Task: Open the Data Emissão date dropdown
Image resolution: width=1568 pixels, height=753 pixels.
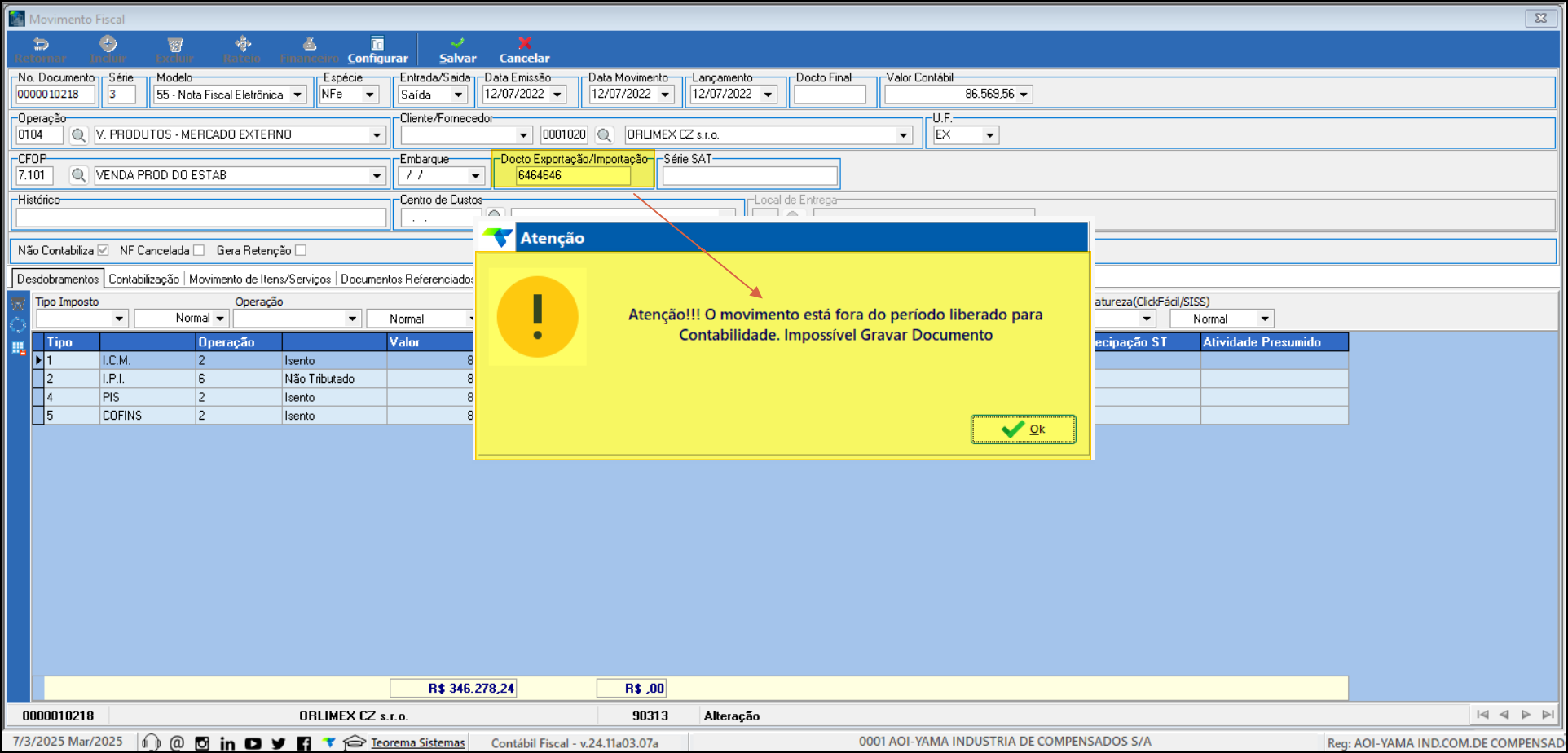Action: [x=557, y=95]
